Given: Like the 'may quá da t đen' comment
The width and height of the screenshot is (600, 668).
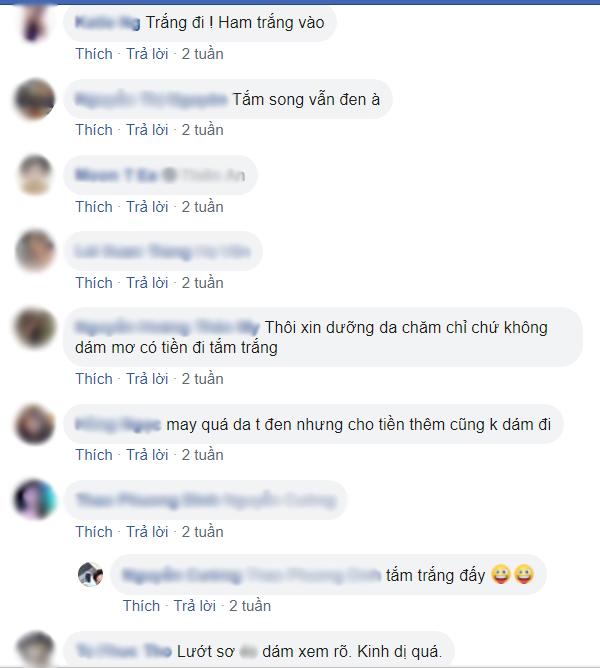Looking at the screenshot, I should coord(94,455).
